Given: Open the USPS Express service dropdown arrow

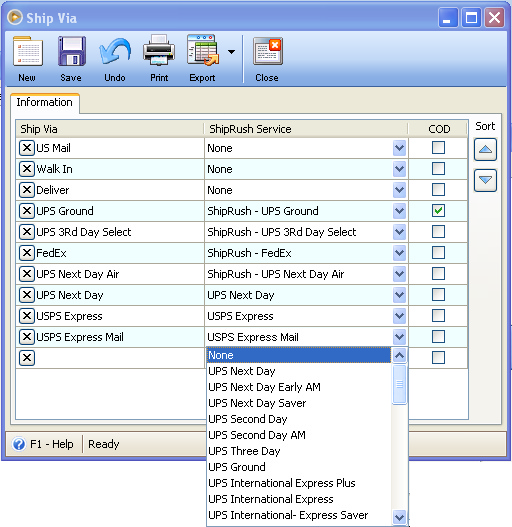Looking at the screenshot, I should 399,316.
